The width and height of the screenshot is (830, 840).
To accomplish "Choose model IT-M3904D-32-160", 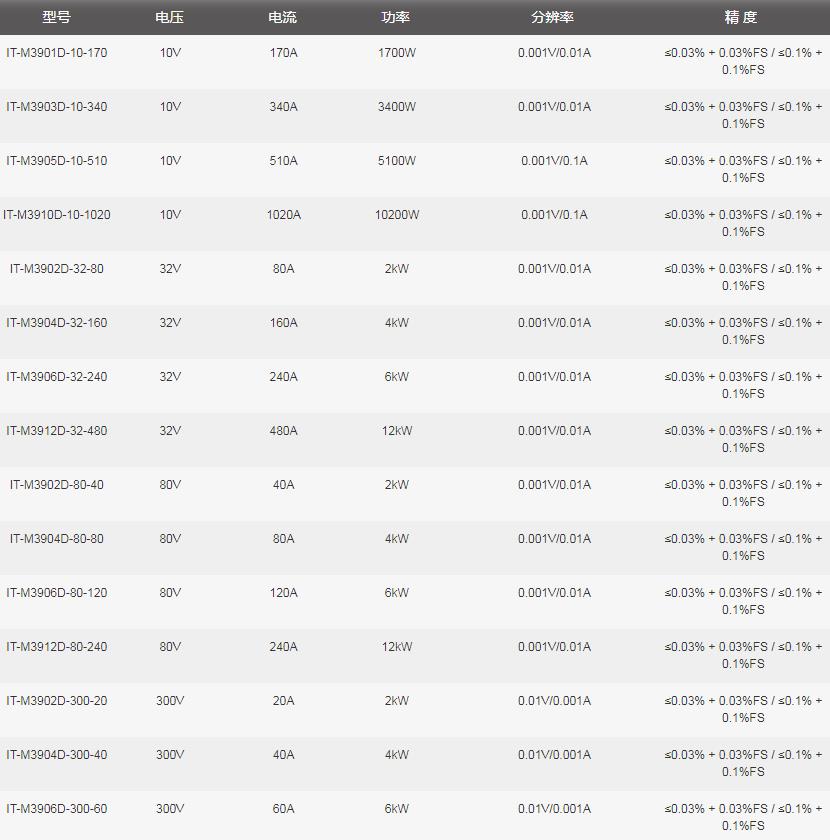I will tap(56, 323).
